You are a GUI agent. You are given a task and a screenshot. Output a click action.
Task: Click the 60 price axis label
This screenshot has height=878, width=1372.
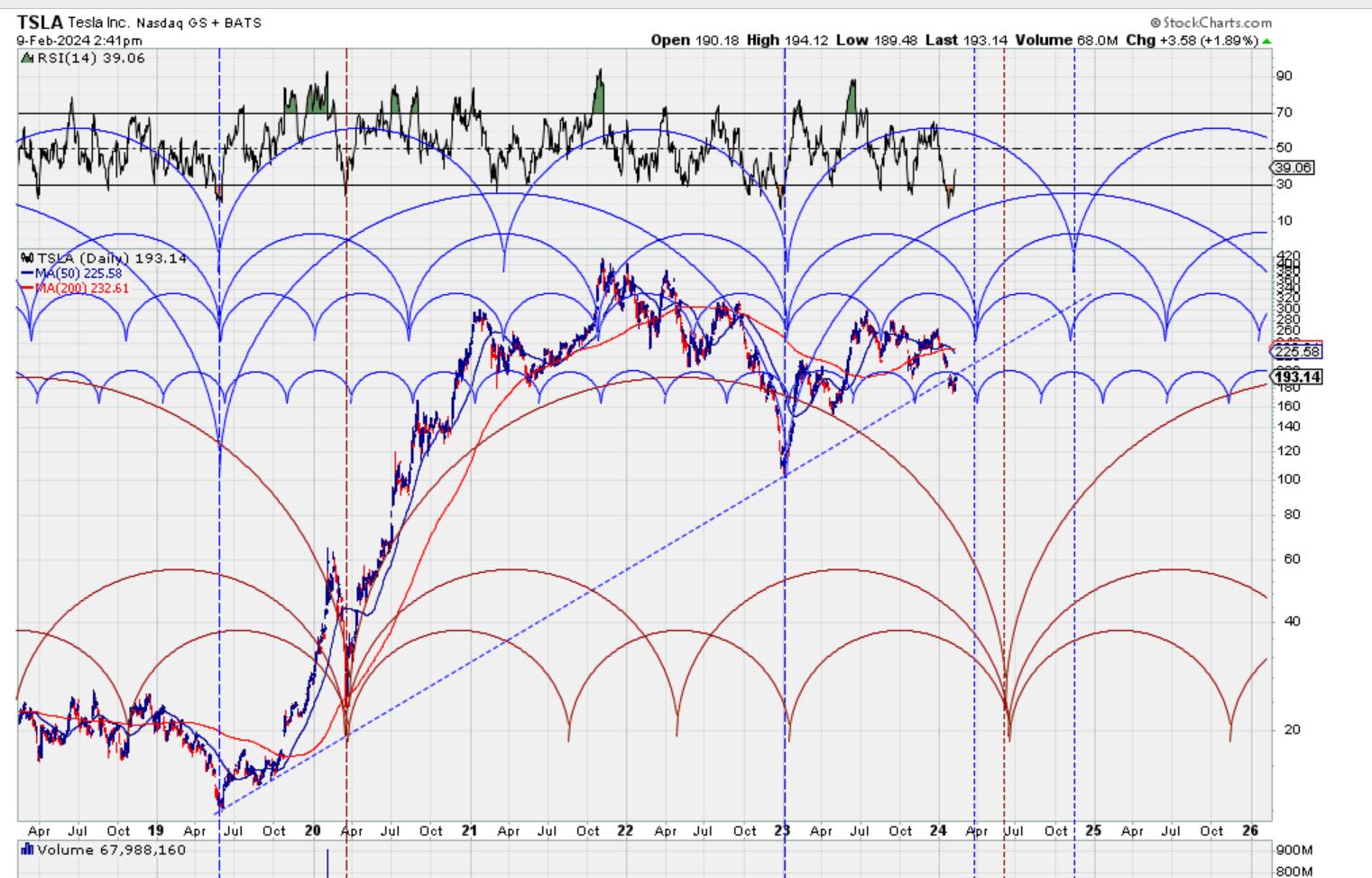pyautogui.click(x=1292, y=559)
